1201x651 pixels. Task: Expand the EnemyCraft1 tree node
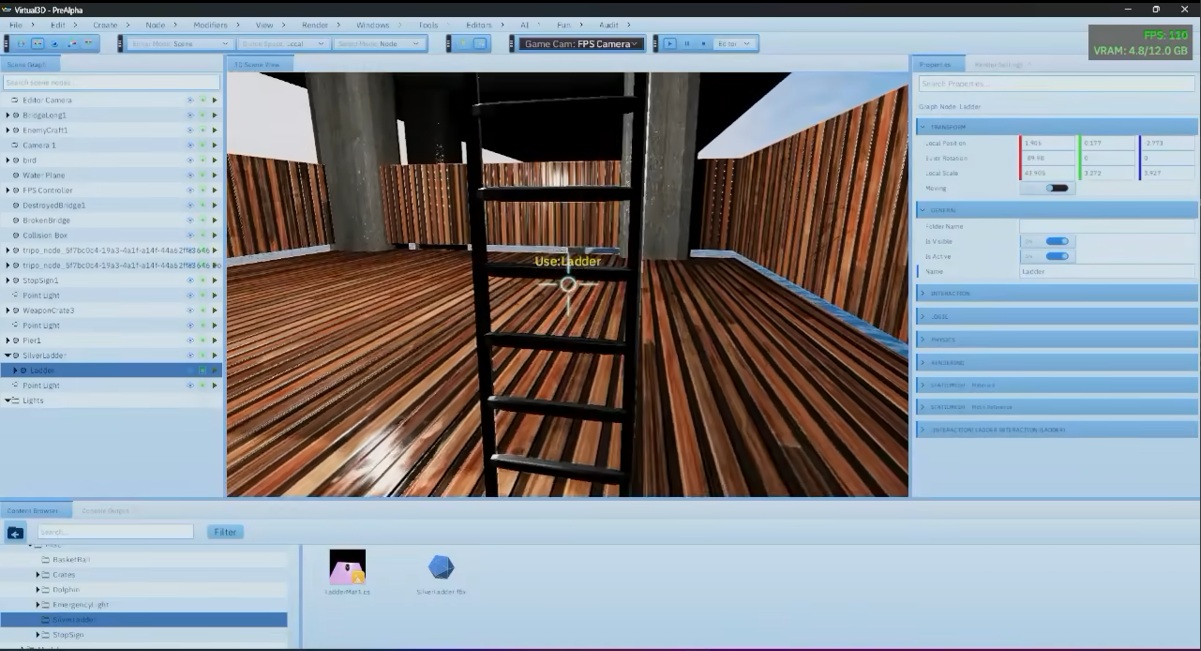(7, 130)
